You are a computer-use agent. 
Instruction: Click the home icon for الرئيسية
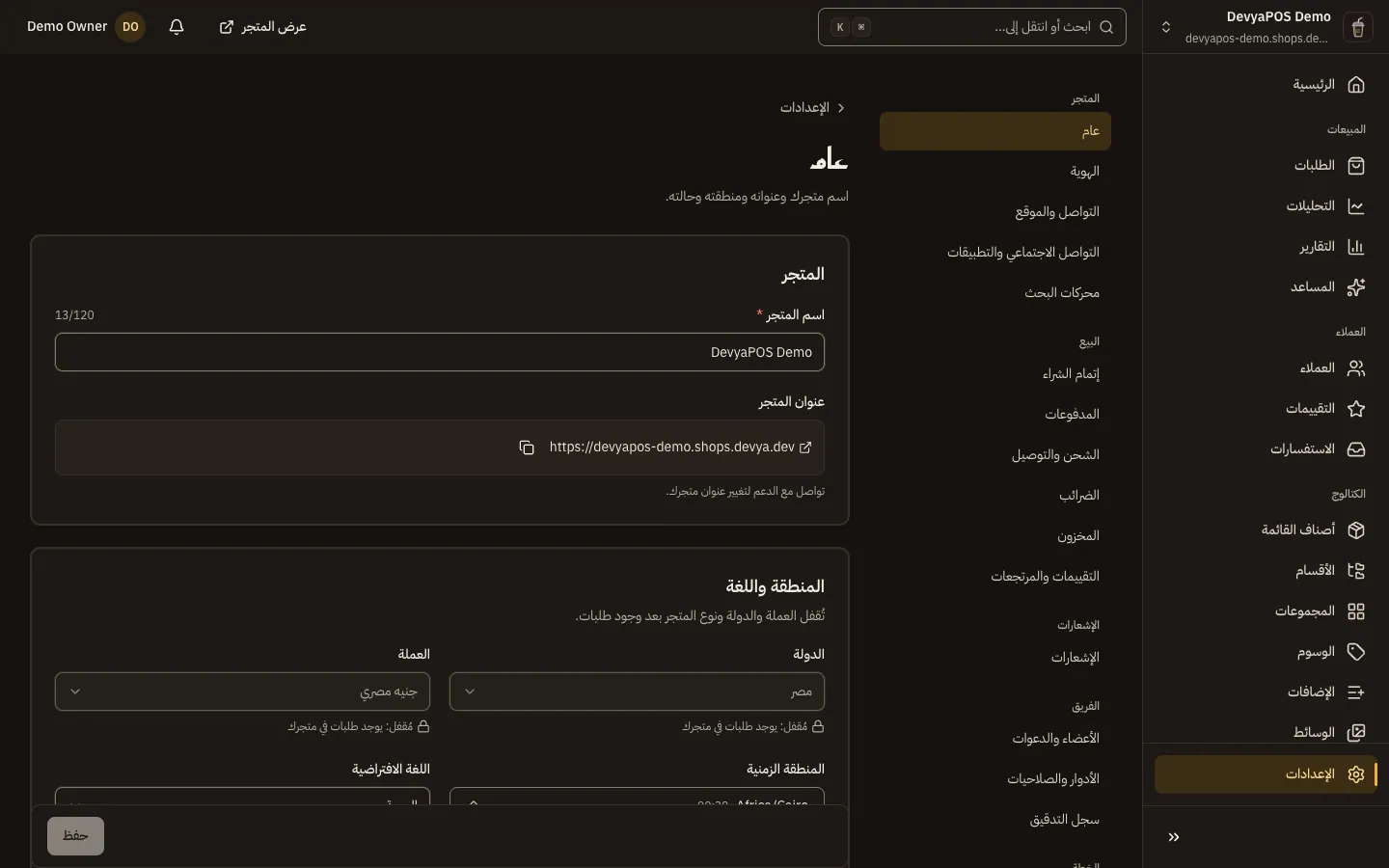[1356, 85]
